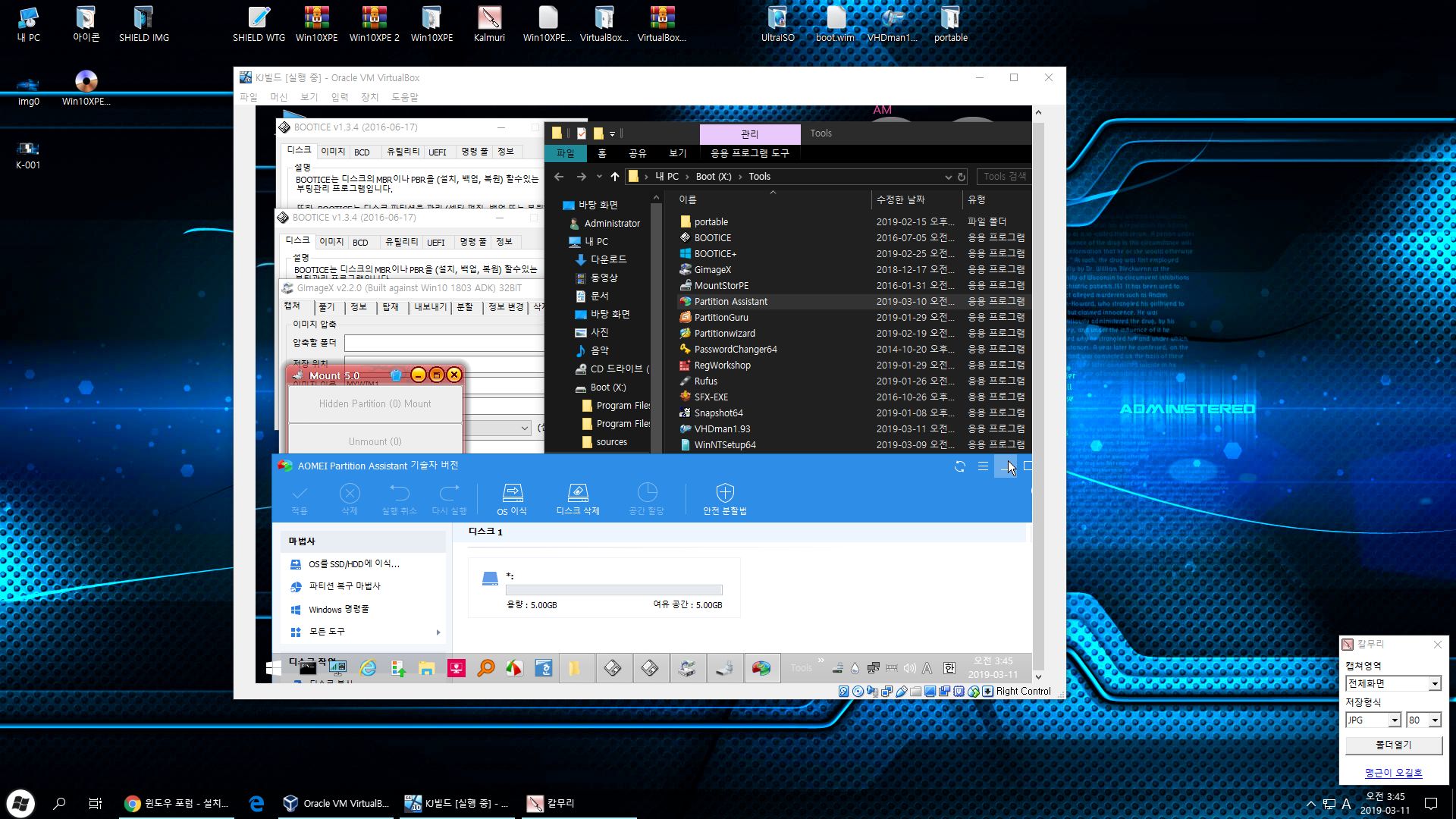Click the host Start button
The width and height of the screenshot is (1456, 819).
pyautogui.click(x=20, y=804)
